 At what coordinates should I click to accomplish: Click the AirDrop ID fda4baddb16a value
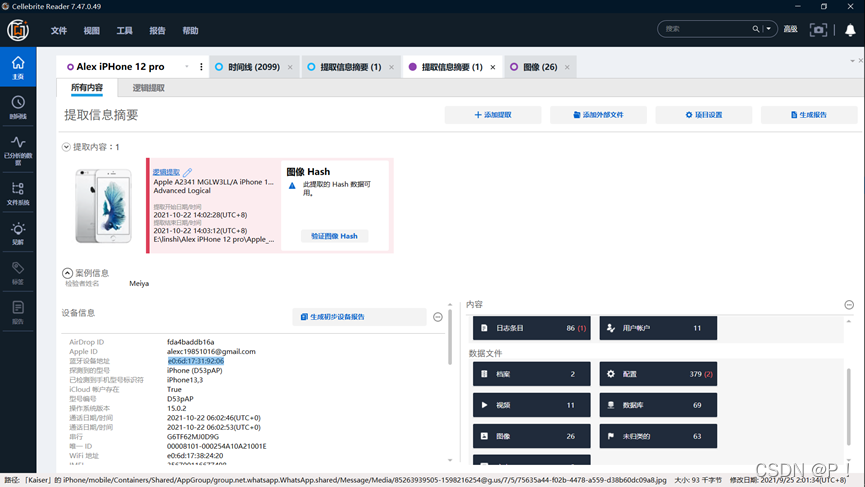191,342
